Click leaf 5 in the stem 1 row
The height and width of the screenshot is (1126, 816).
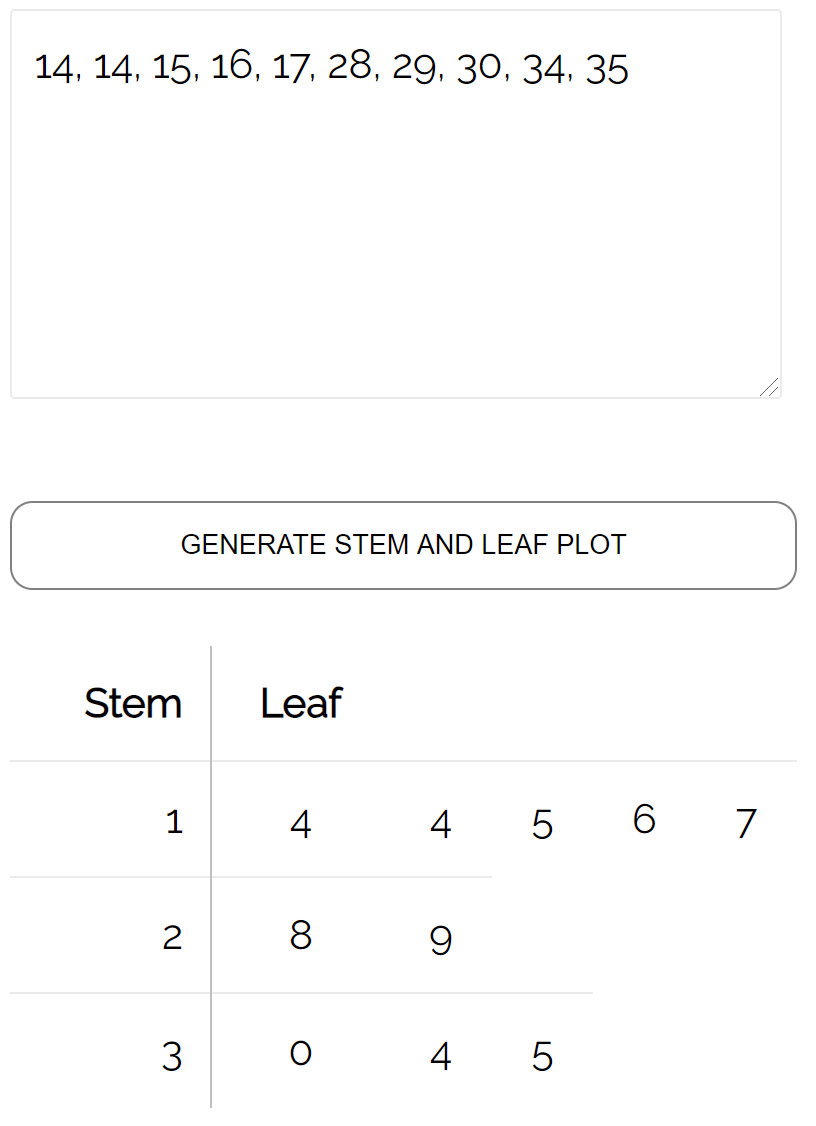pyautogui.click(x=542, y=824)
